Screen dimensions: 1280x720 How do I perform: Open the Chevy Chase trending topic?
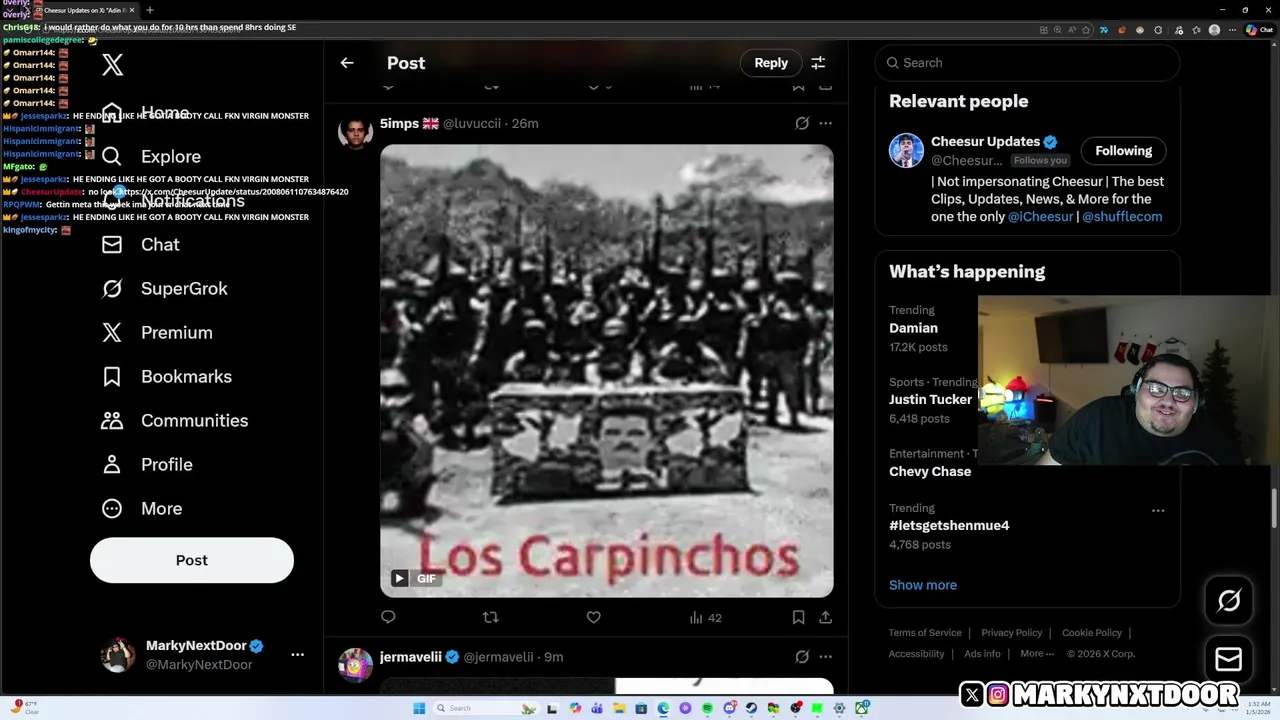[x=930, y=471]
